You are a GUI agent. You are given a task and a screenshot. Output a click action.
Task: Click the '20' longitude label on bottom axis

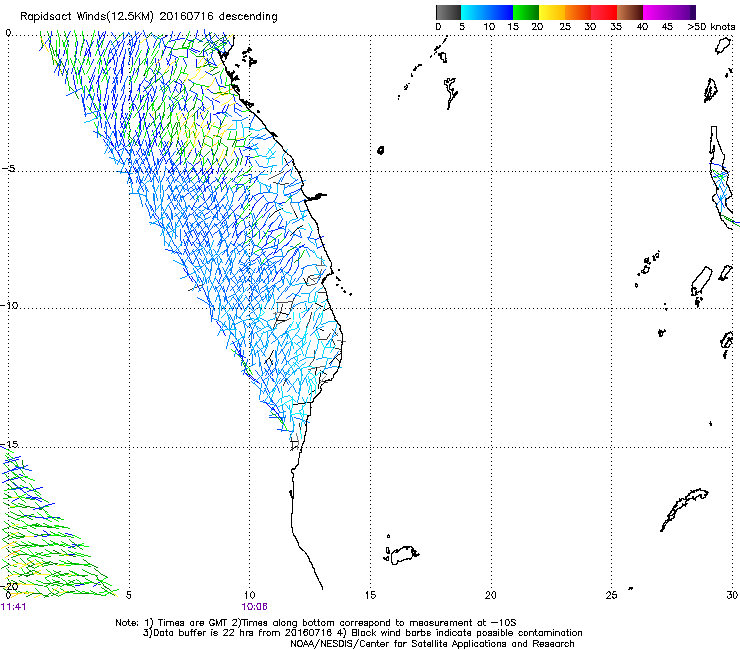pos(491,595)
